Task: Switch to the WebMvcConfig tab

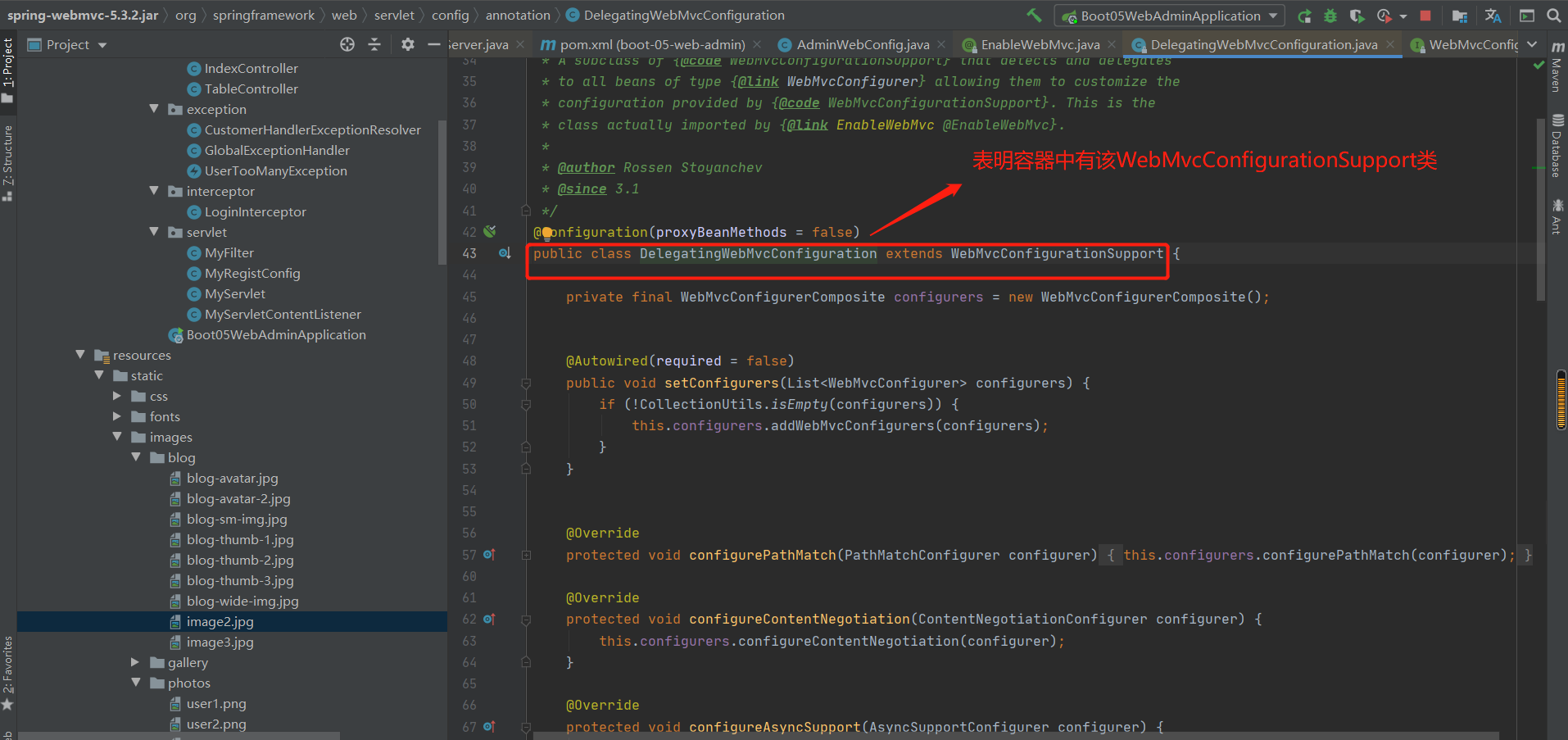Action: pos(1463,44)
